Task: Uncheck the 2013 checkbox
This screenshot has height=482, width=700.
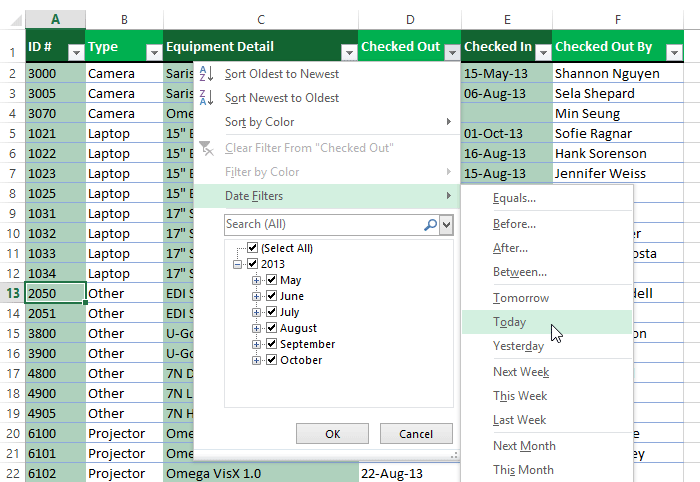Action: (x=252, y=263)
